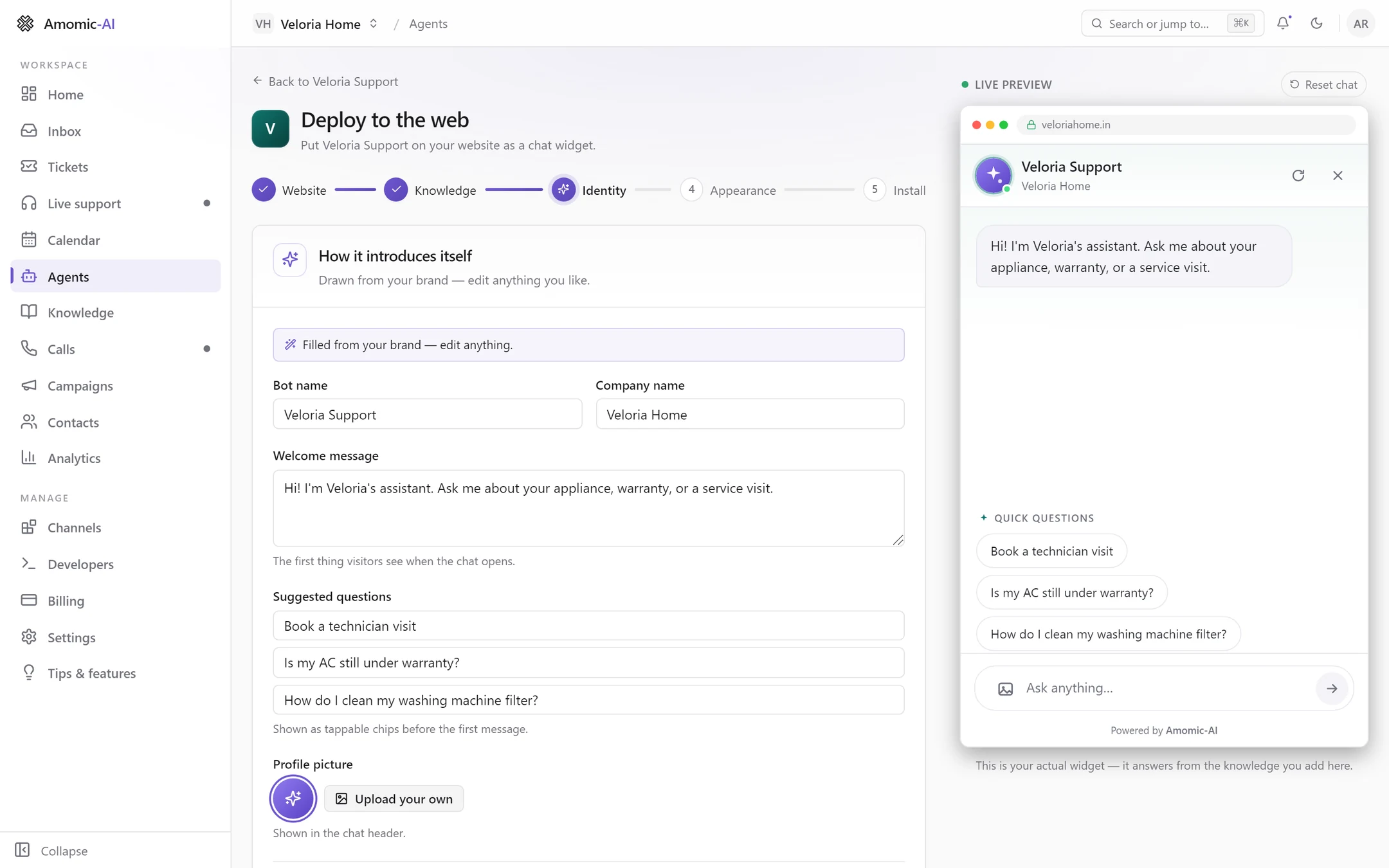Jump to the Knowledge step

(x=430, y=190)
